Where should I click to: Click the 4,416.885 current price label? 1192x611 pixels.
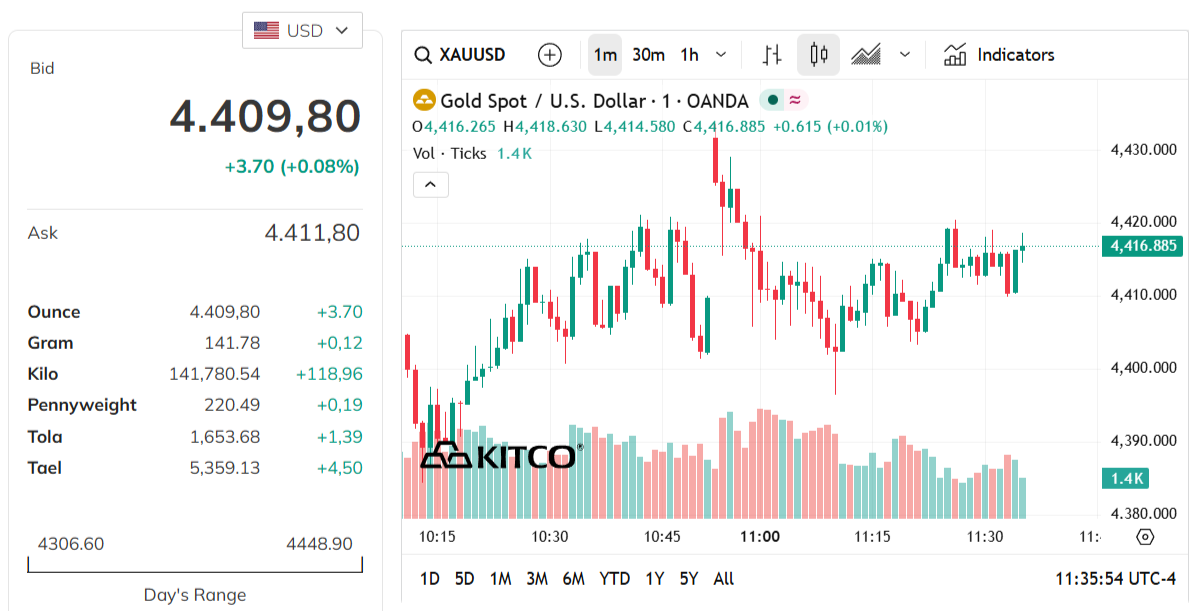(1142, 246)
